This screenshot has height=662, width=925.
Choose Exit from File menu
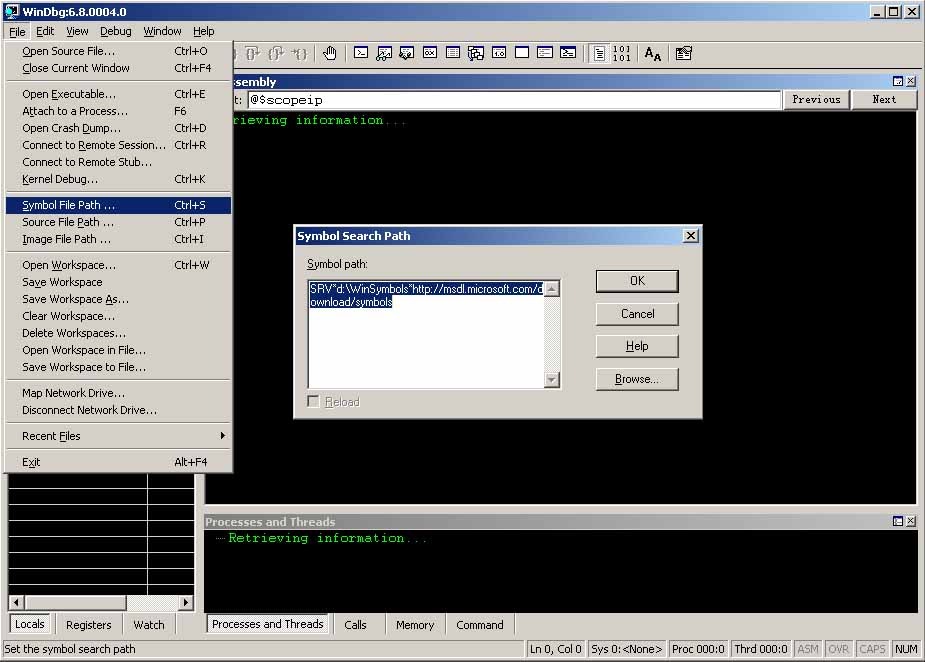[x=118, y=462]
